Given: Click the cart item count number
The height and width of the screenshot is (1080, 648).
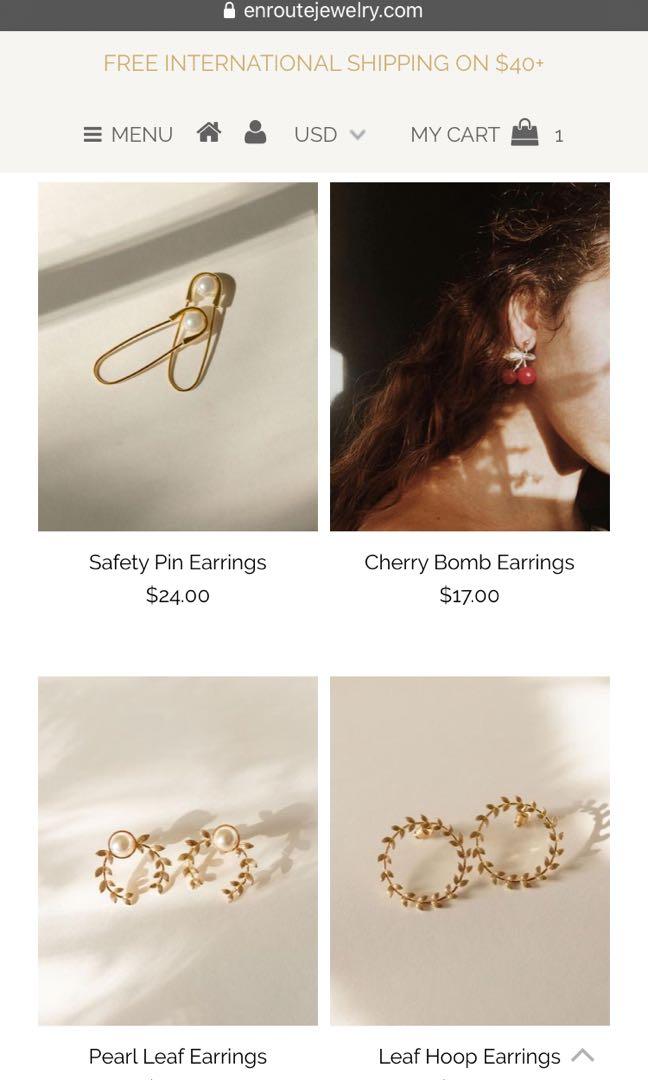Looking at the screenshot, I should (558, 136).
